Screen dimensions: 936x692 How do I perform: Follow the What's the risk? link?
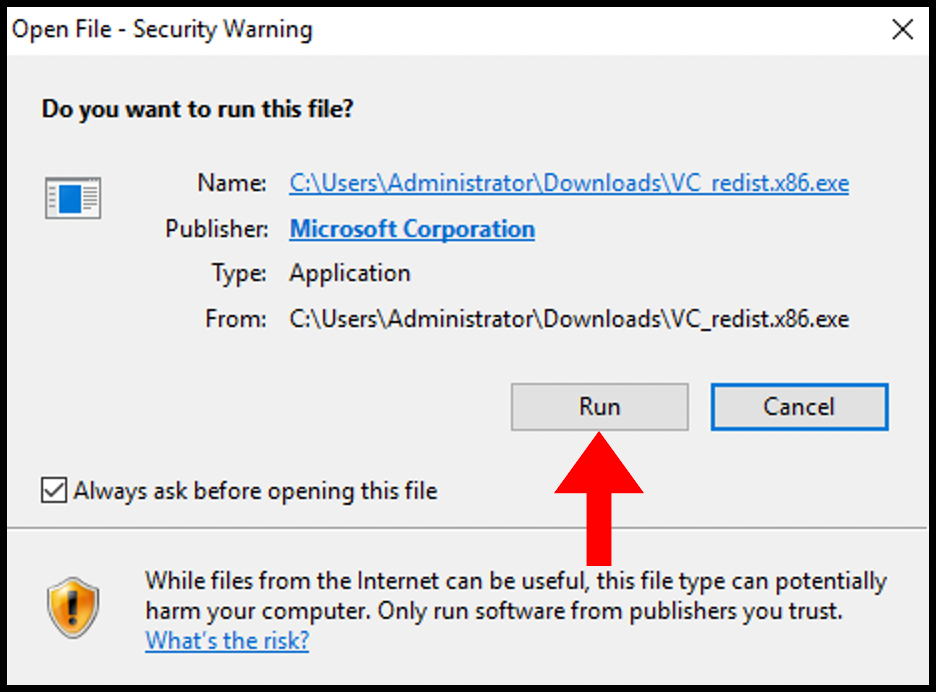click(227, 640)
